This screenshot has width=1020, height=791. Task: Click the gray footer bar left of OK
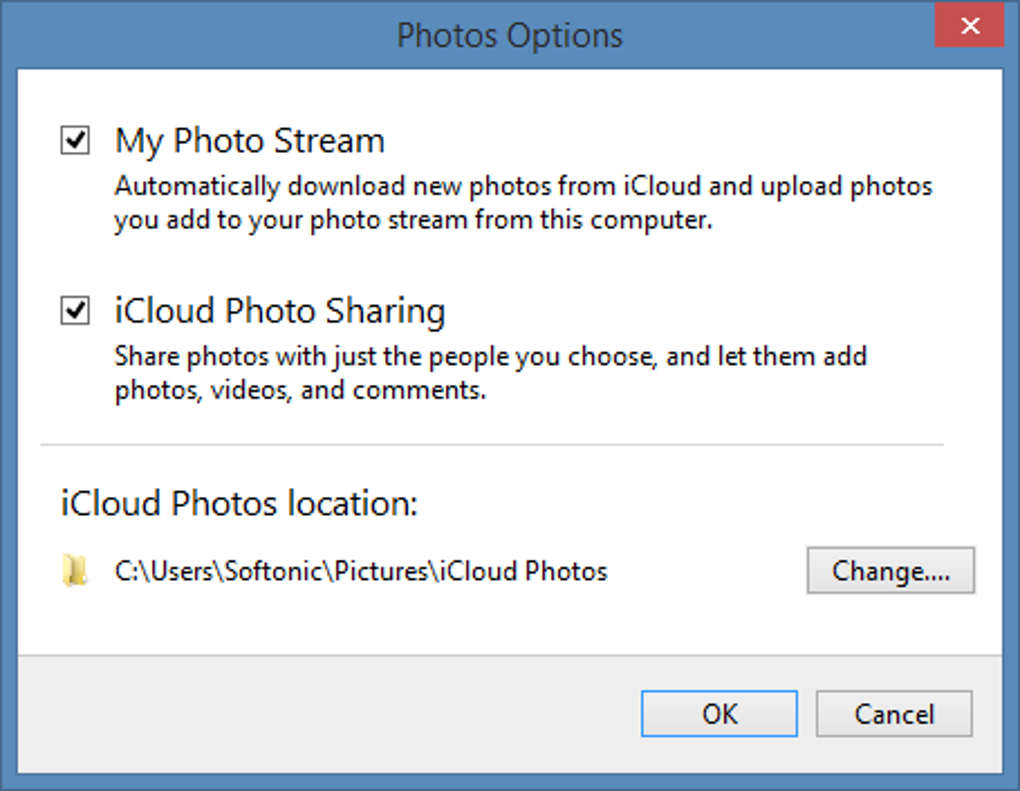pyautogui.click(x=320, y=714)
